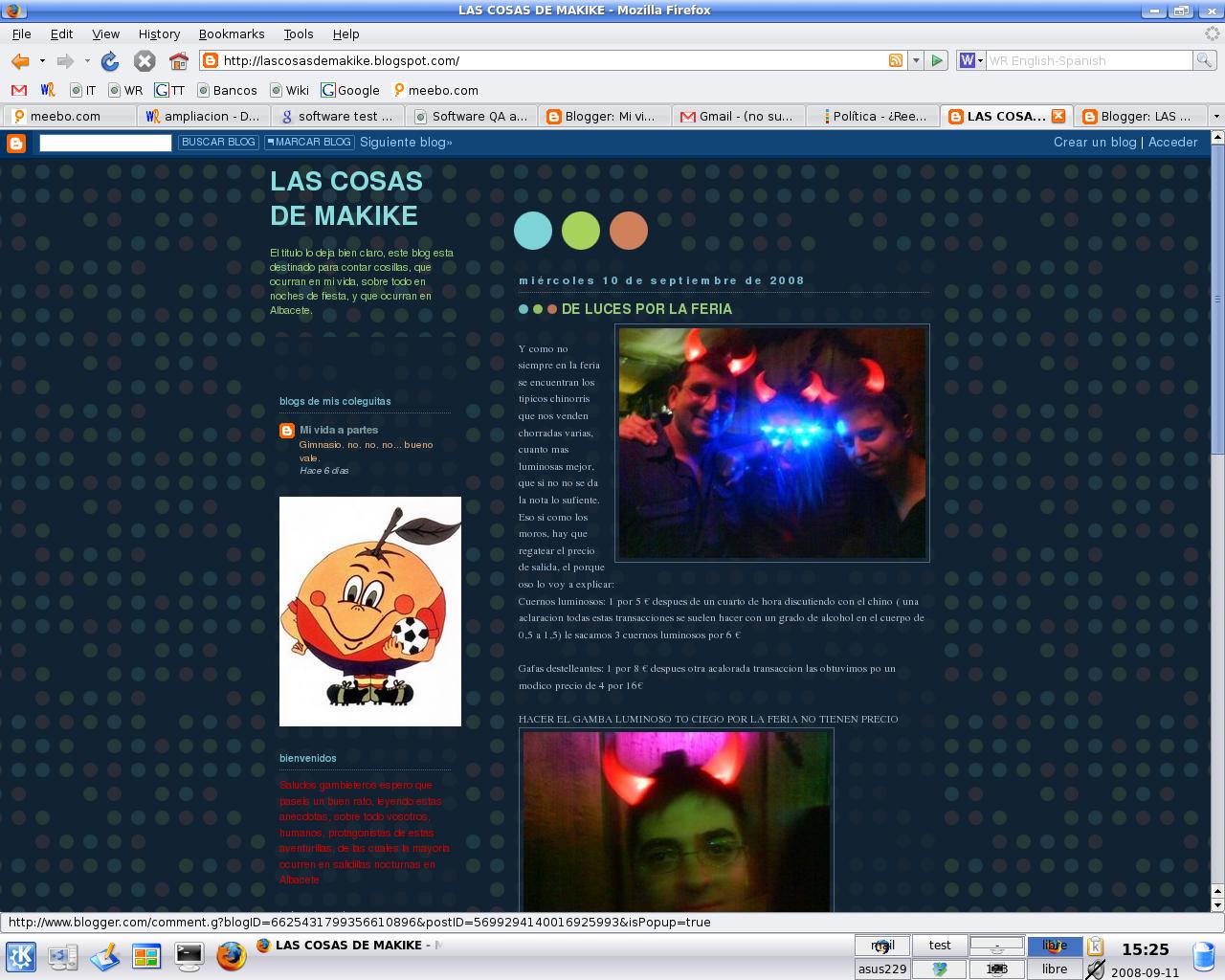This screenshot has width=1225, height=980.
Task: Click the Blogger navbar search box
Action: (105, 143)
